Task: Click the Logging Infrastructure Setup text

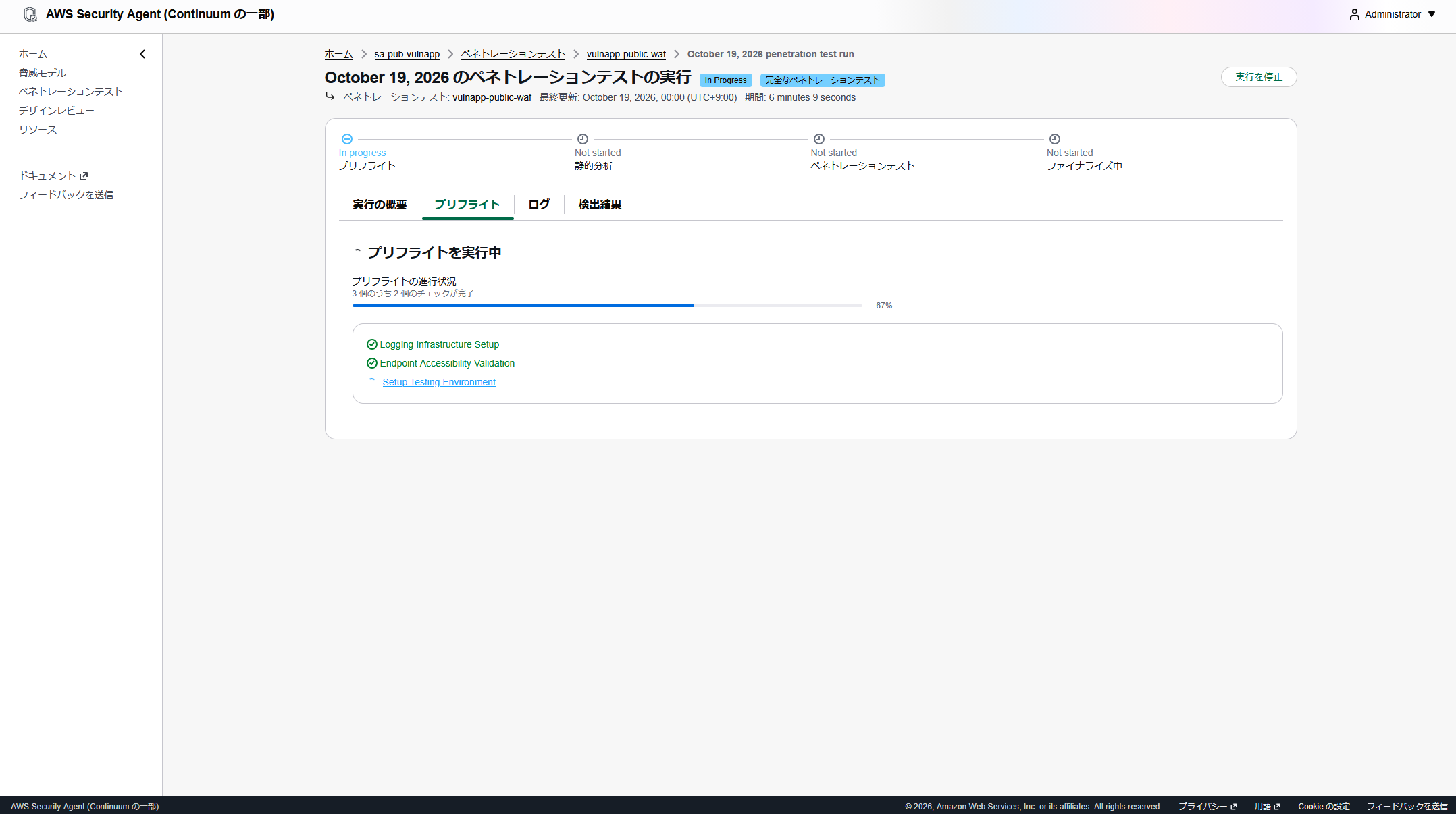Action: [x=440, y=344]
